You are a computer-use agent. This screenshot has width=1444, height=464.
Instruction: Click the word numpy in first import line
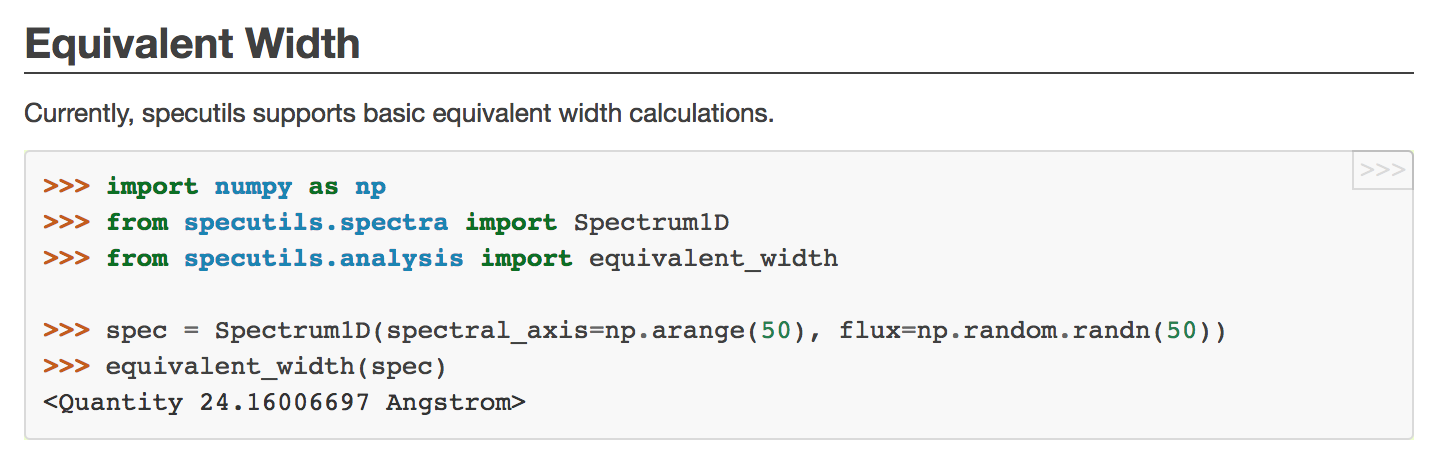253,187
